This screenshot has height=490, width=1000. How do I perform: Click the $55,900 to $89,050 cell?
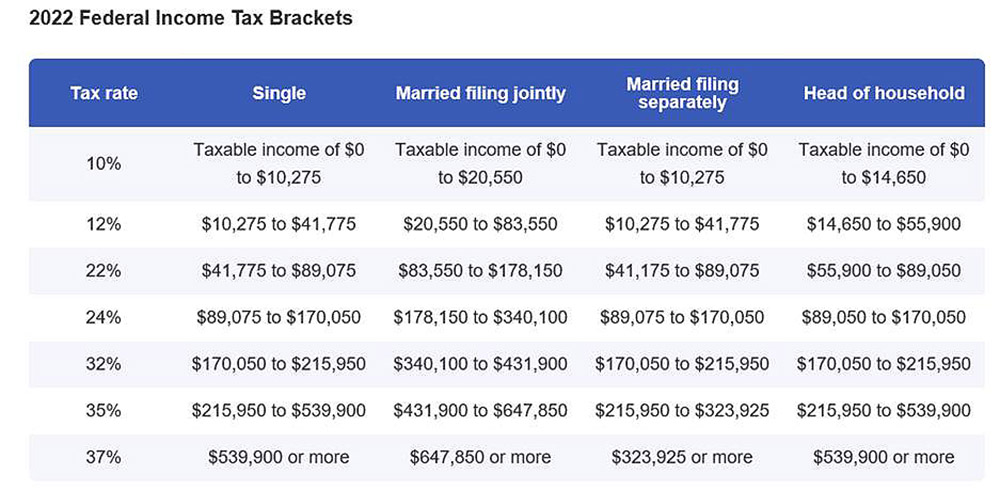pyautogui.click(x=884, y=271)
